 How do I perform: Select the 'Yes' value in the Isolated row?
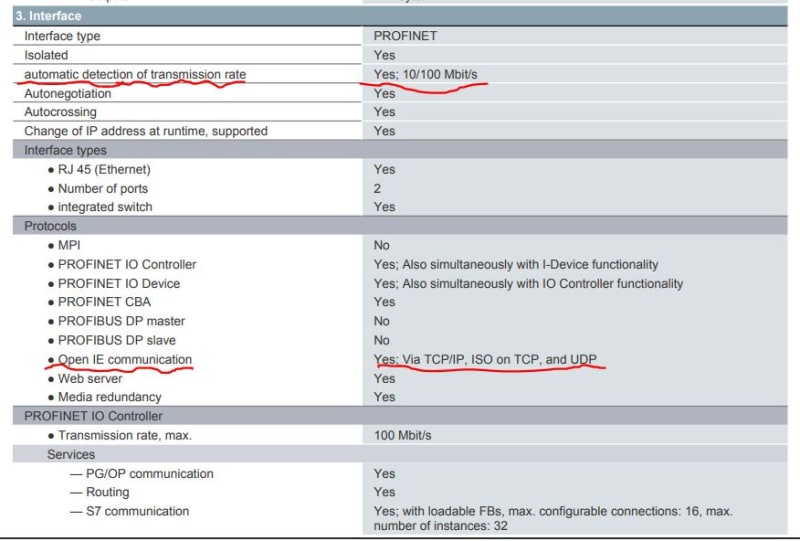[384, 55]
